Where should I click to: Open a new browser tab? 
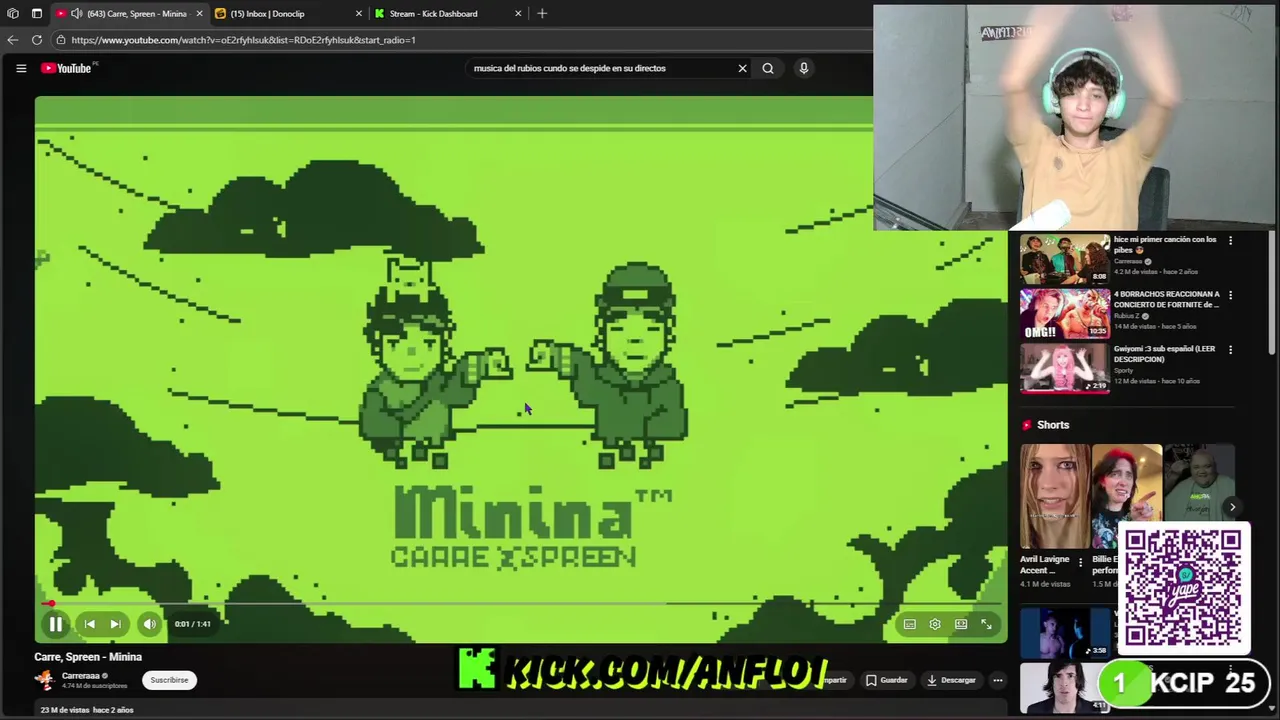tap(542, 14)
